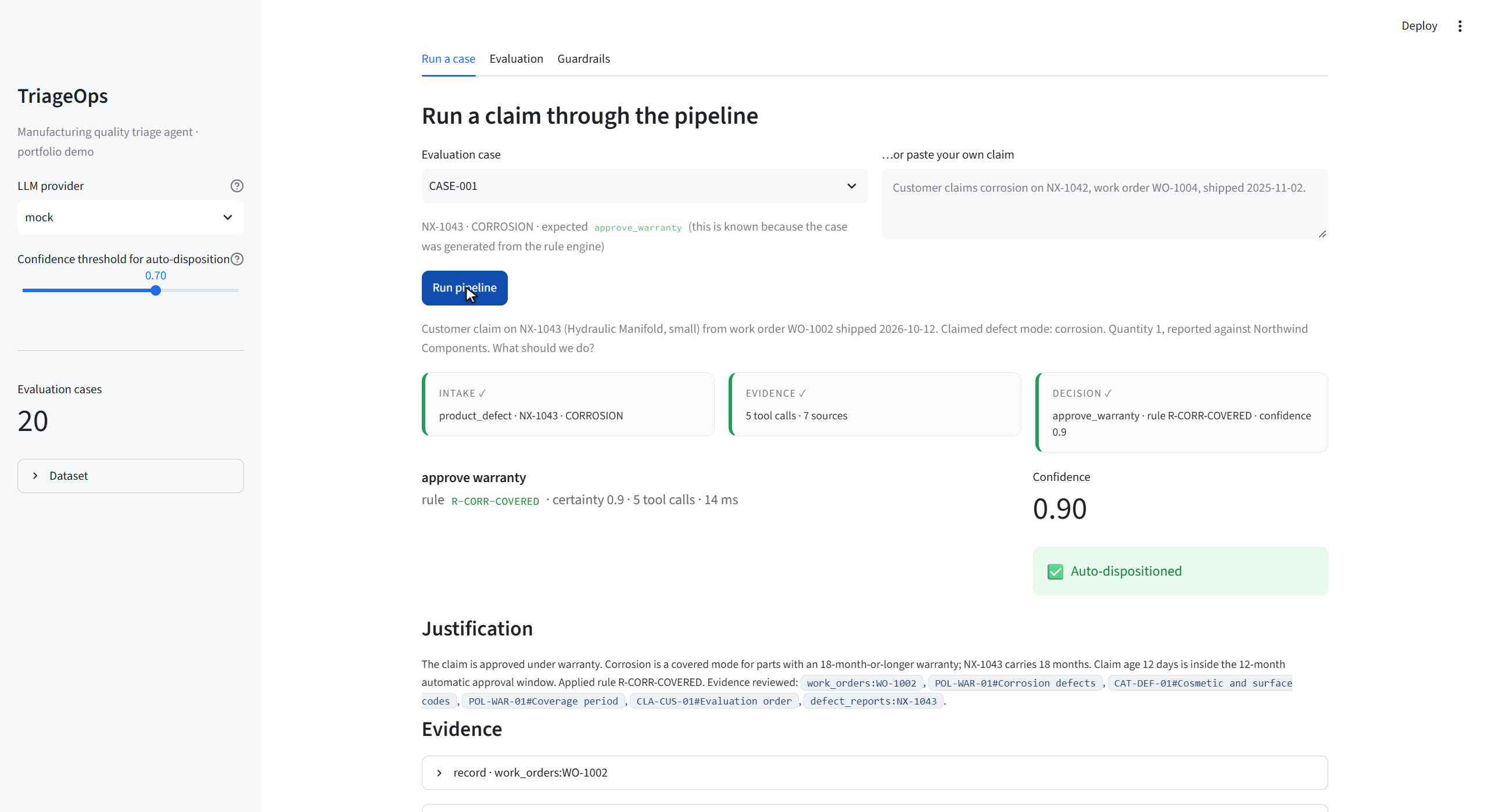Screen dimensions: 1488x812
Task: Click the EVIDENCE status card
Action: [875, 404]
